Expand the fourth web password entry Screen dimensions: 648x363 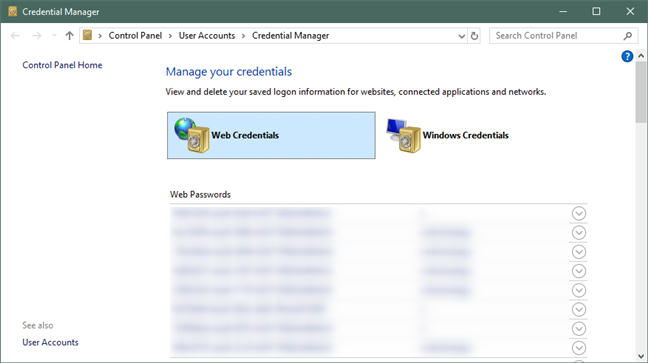coord(579,271)
